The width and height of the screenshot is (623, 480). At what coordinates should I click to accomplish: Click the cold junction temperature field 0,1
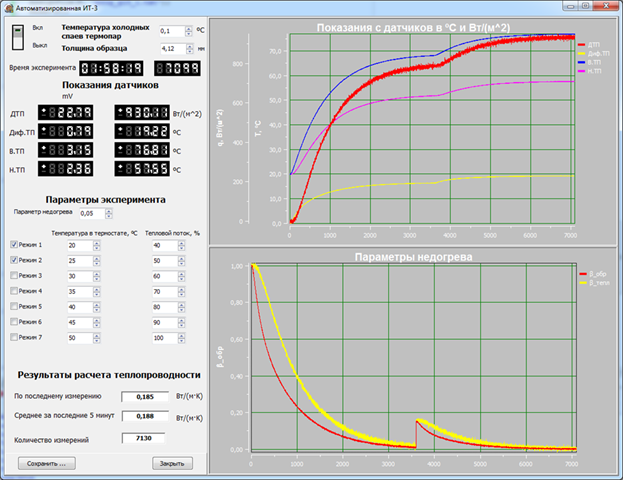[172, 31]
